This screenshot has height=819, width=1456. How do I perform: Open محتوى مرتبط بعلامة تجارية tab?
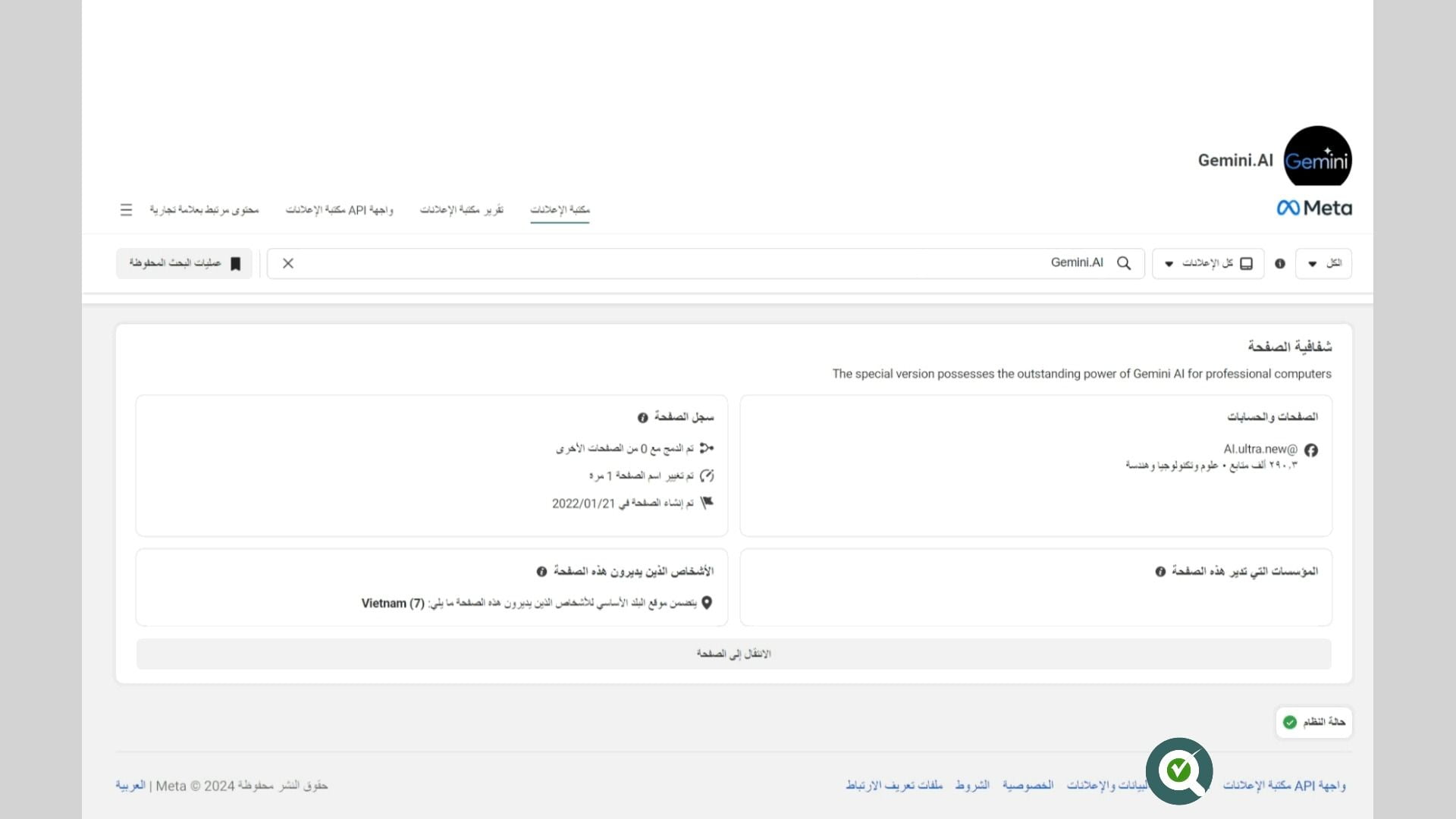(204, 209)
